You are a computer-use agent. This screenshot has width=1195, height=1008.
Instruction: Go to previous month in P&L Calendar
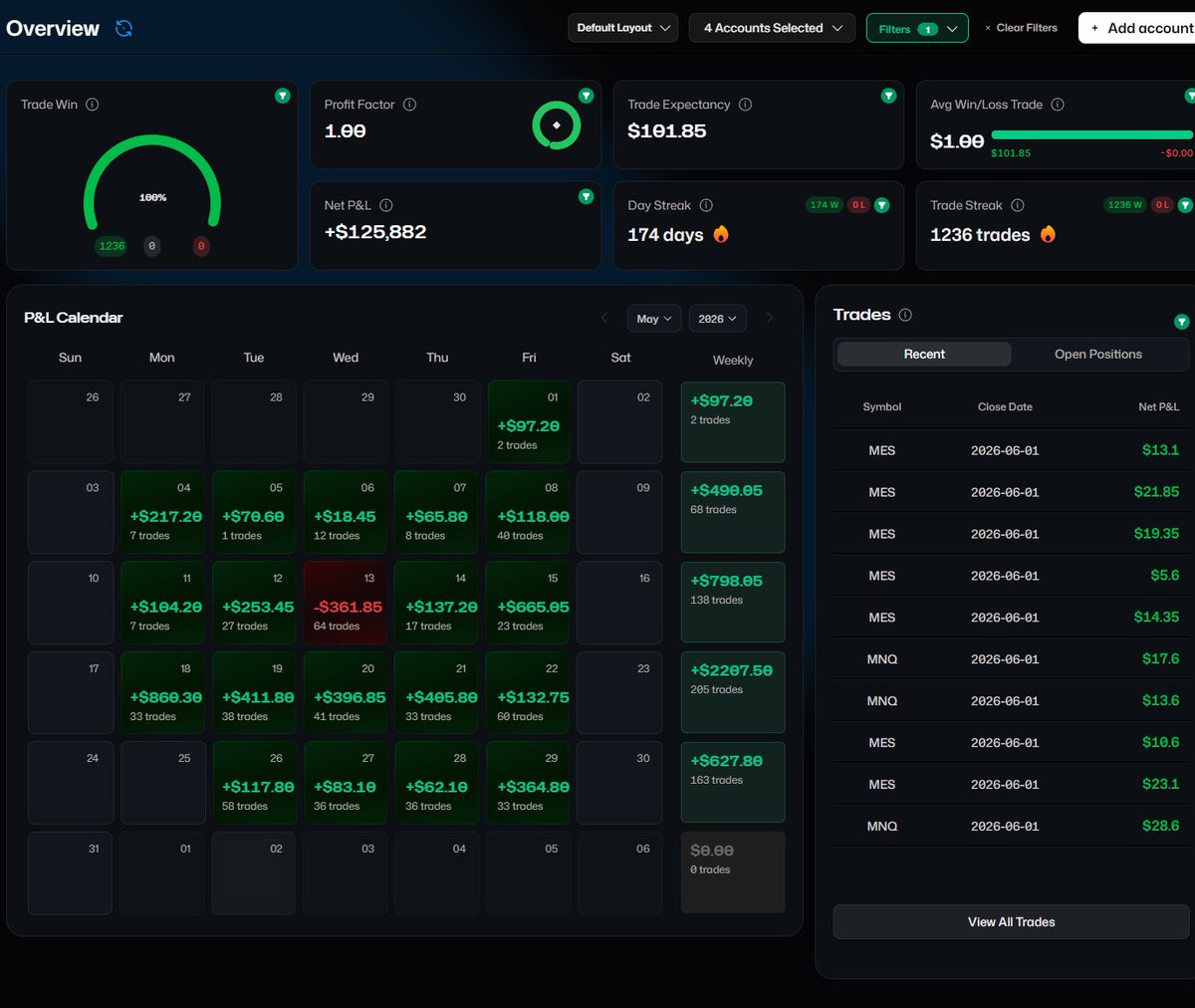click(x=603, y=319)
